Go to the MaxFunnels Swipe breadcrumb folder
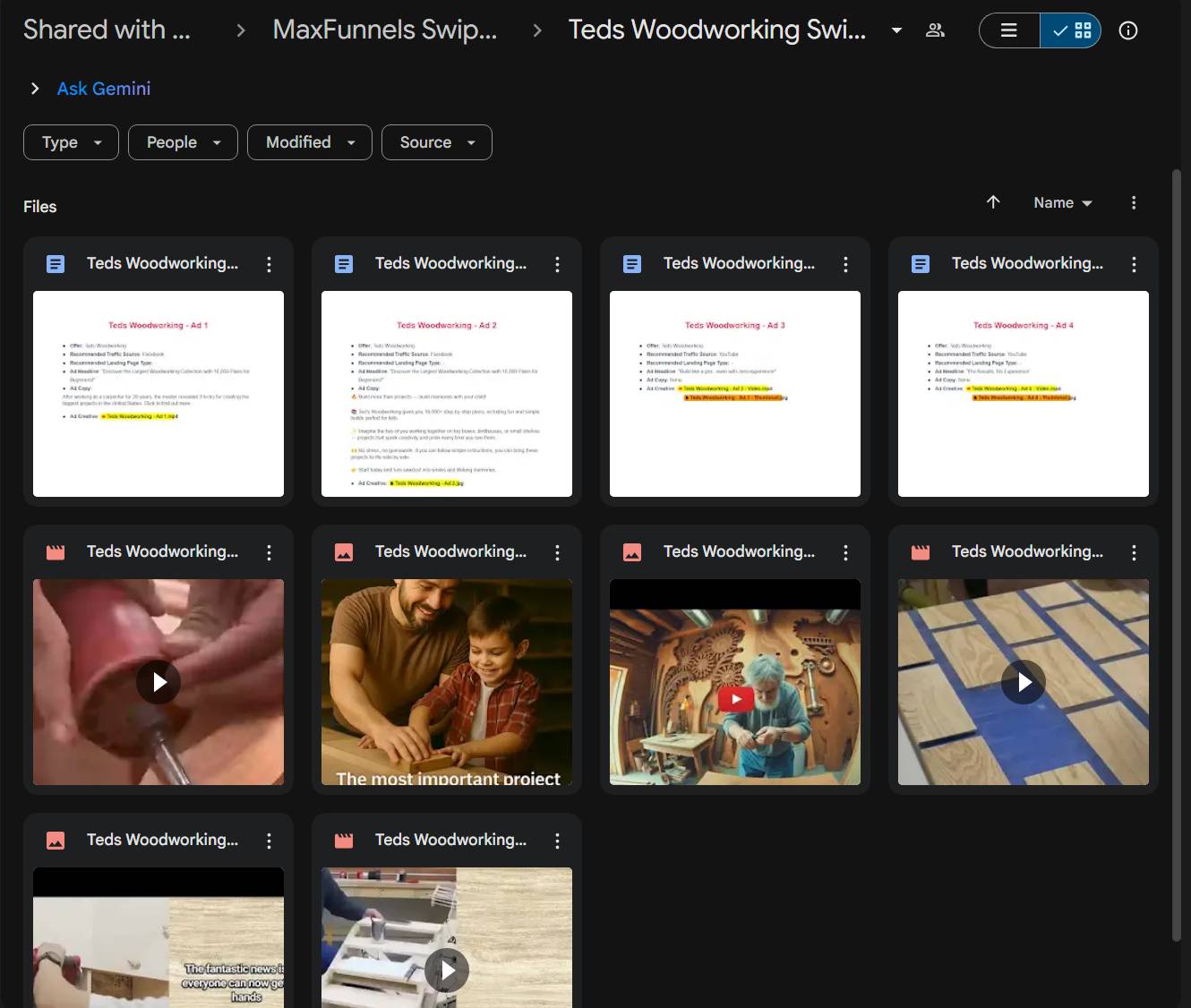 pyautogui.click(x=384, y=30)
